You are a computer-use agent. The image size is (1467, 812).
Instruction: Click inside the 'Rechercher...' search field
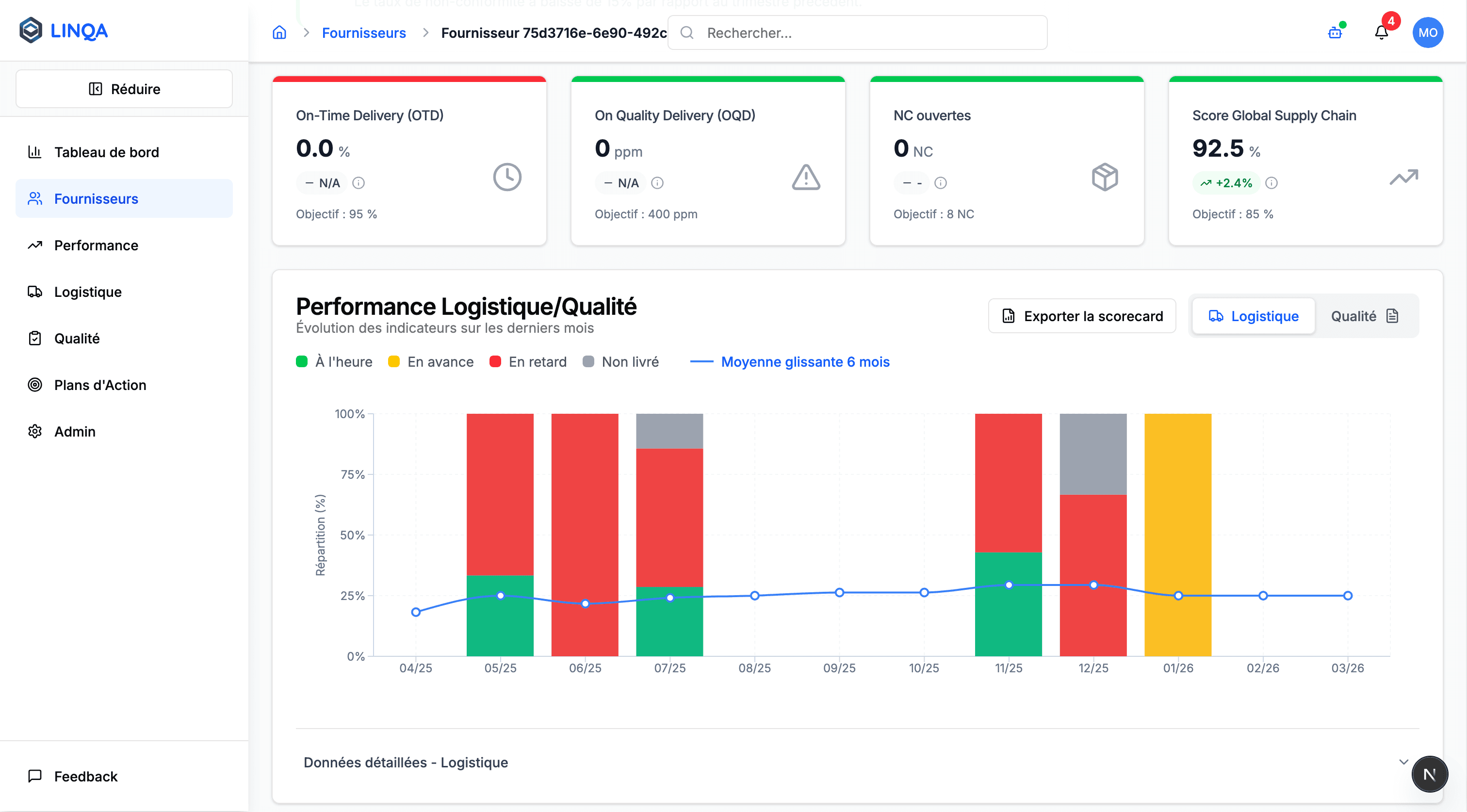(854, 32)
